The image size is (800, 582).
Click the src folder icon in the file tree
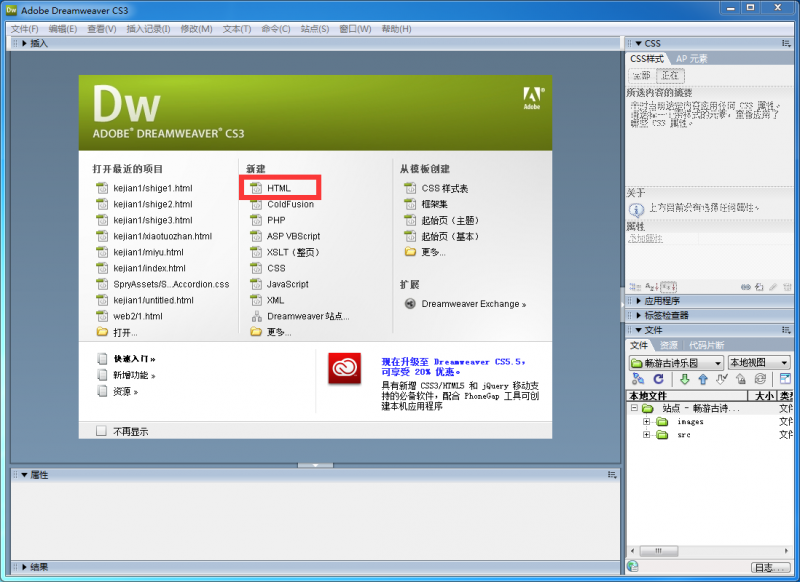(x=662, y=435)
